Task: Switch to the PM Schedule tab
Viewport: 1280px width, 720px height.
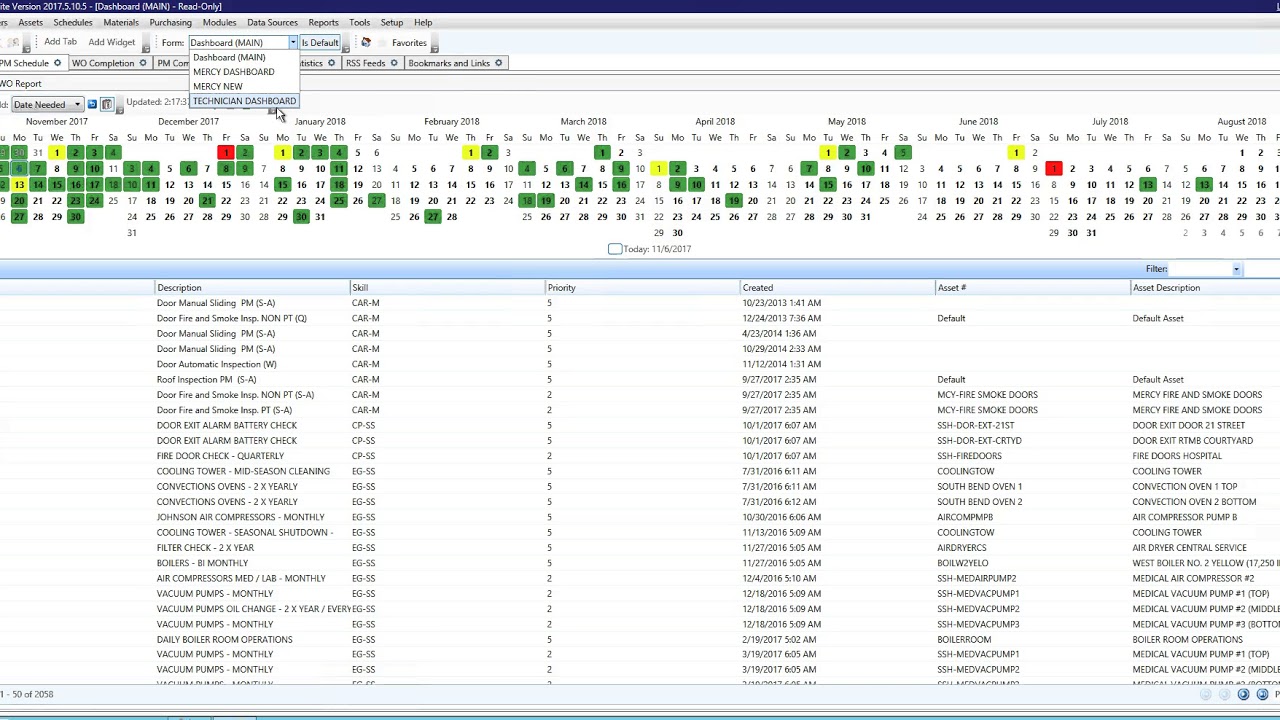Action: click(25, 63)
